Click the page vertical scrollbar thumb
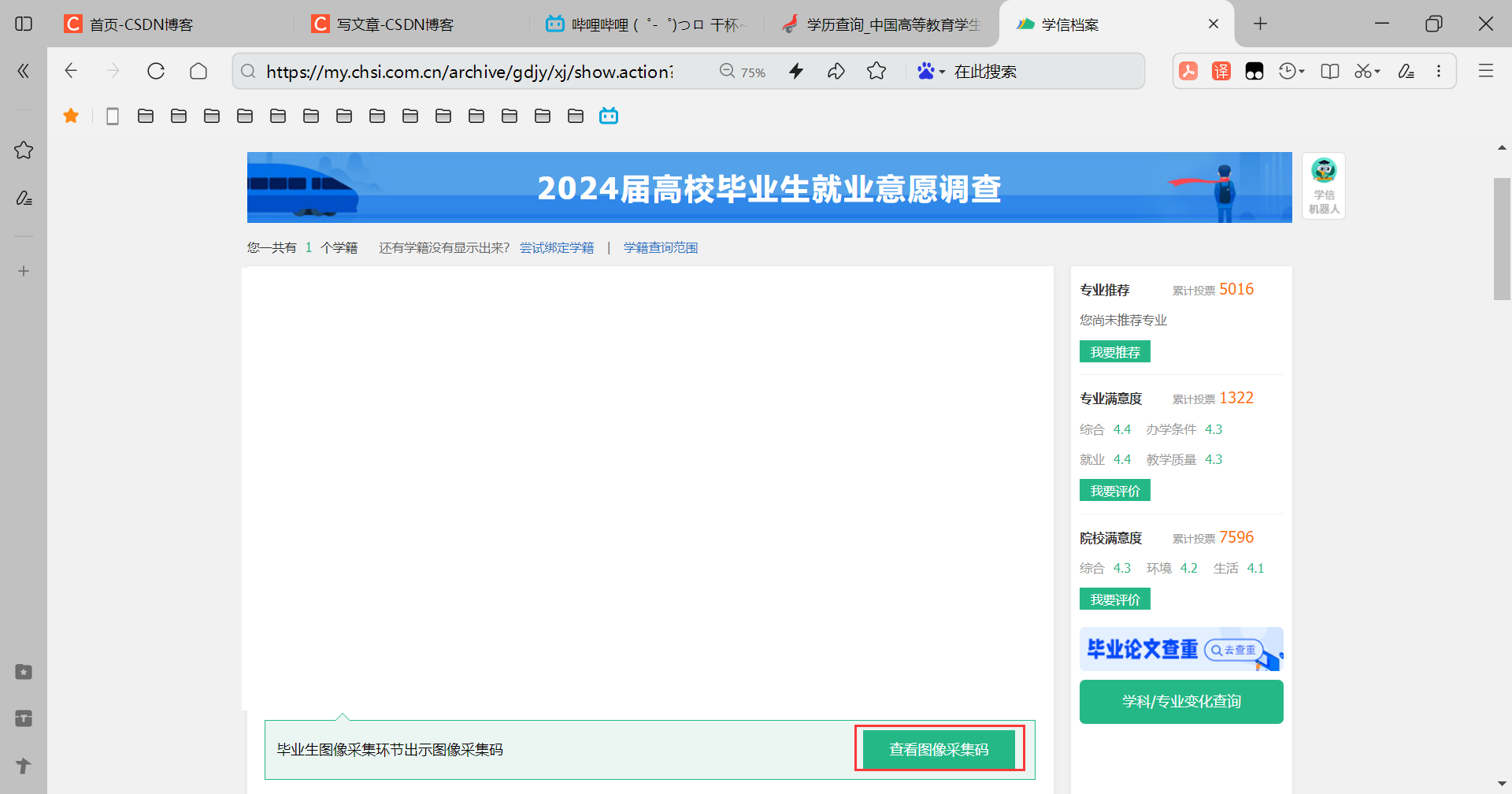This screenshot has height=794, width=1512. (1502, 239)
